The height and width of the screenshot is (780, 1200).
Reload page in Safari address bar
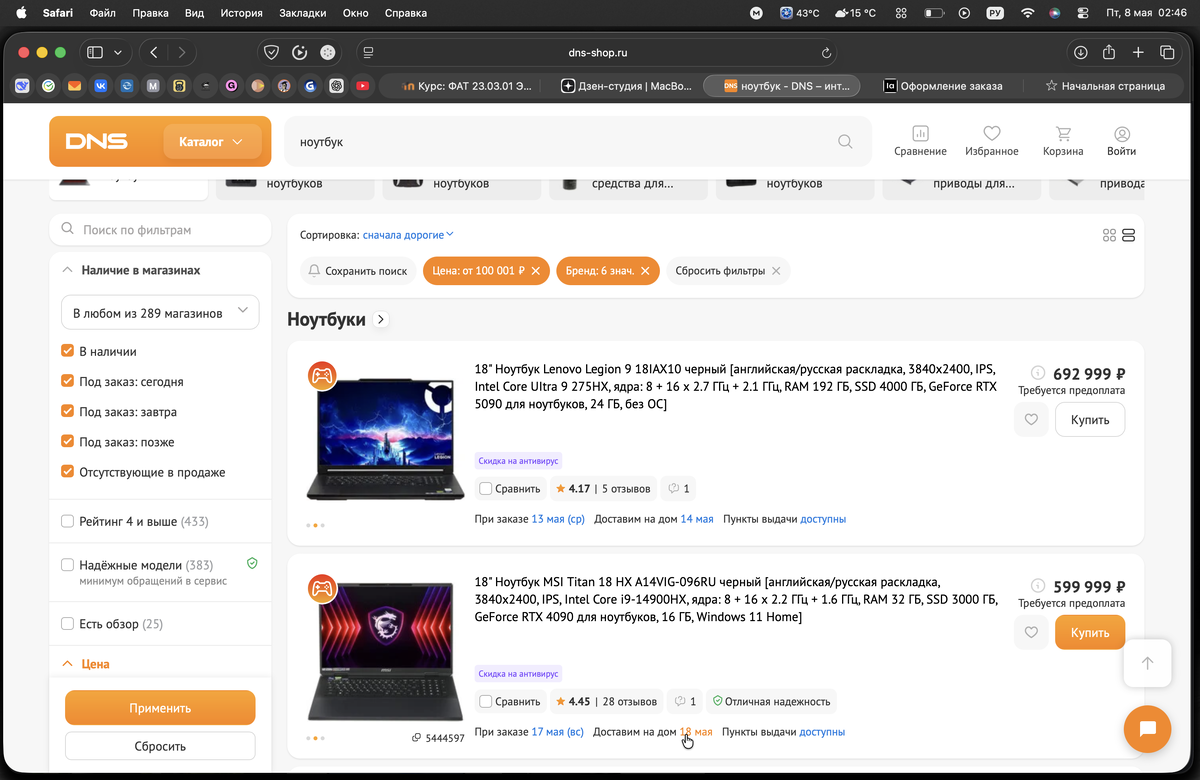point(826,52)
